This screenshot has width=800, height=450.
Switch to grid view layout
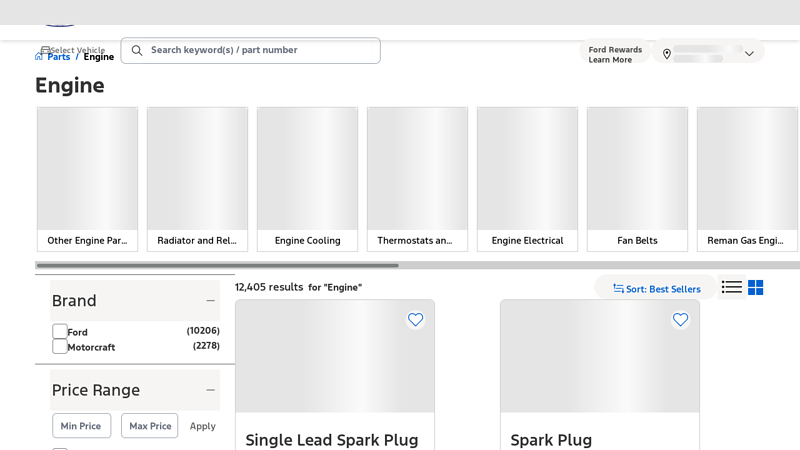756,288
